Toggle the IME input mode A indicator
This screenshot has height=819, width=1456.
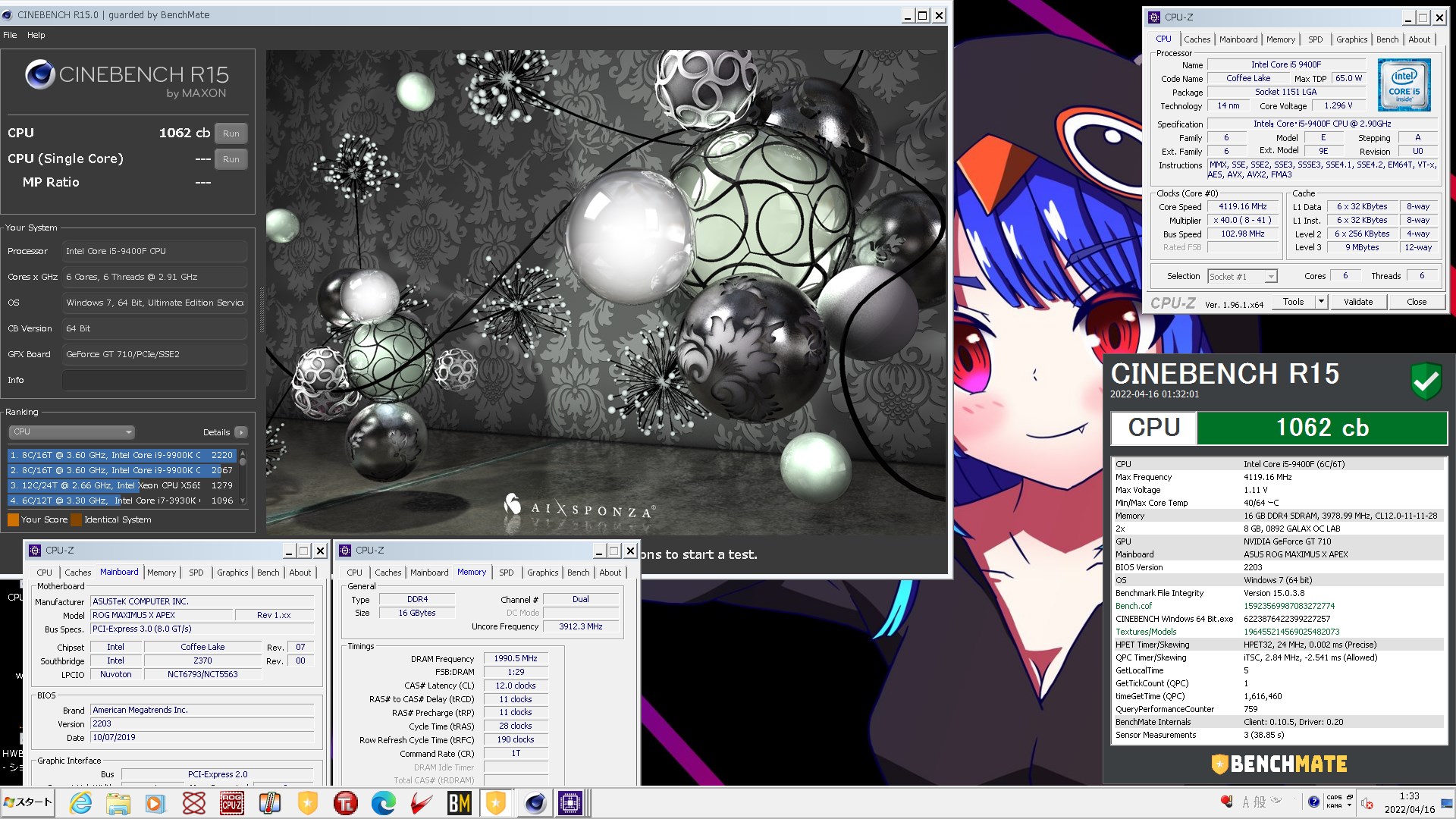coord(1245,802)
